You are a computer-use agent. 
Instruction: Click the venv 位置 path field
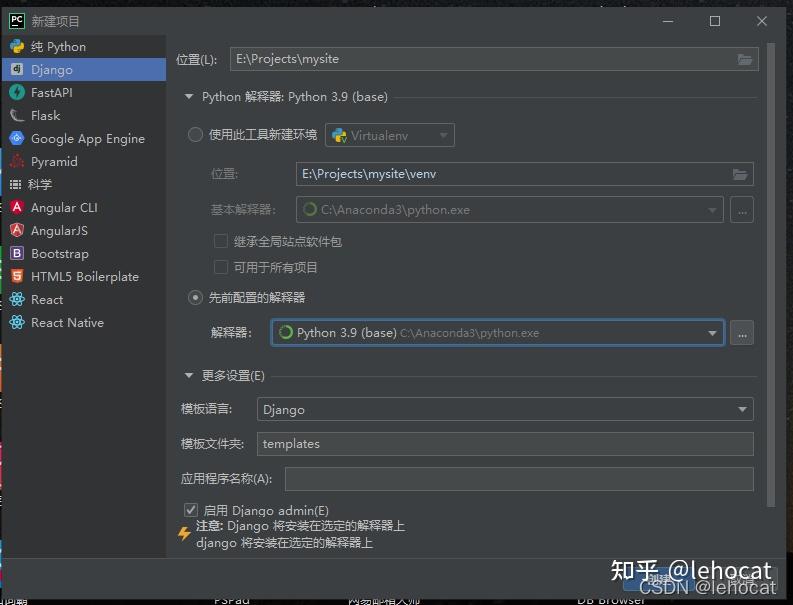pyautogui.click(x=524, y=174)
